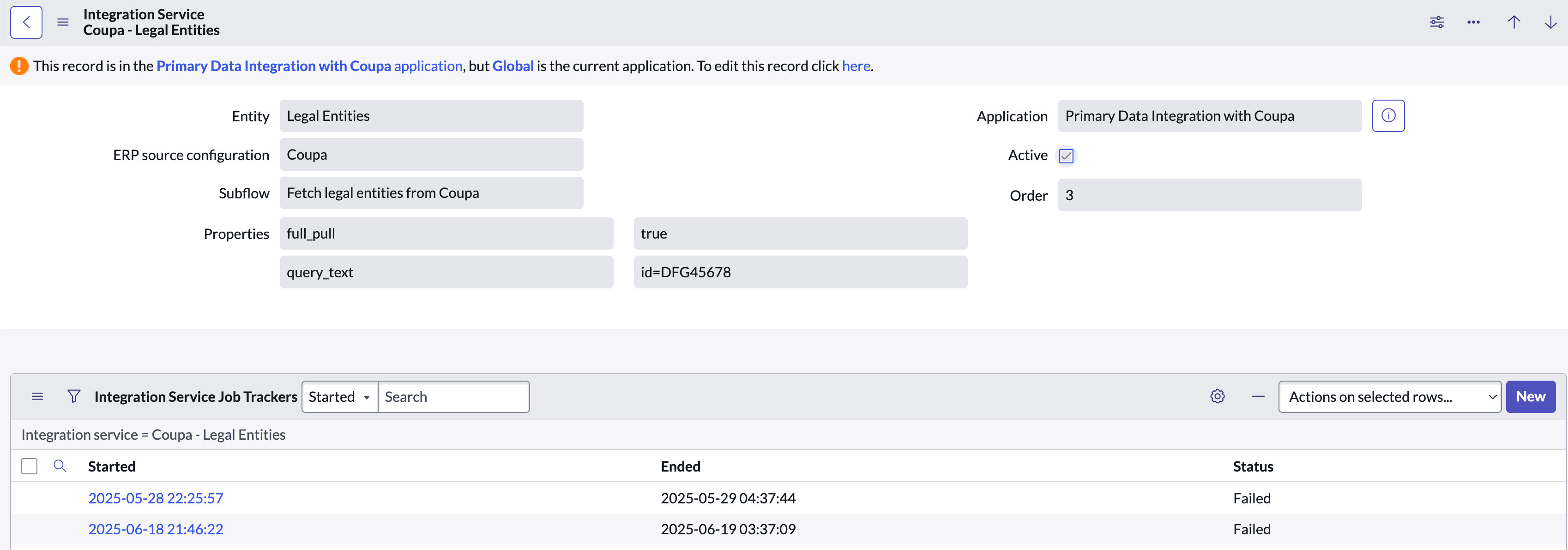Click Failed status in 2025-06-18 row

click(1252, 529)
